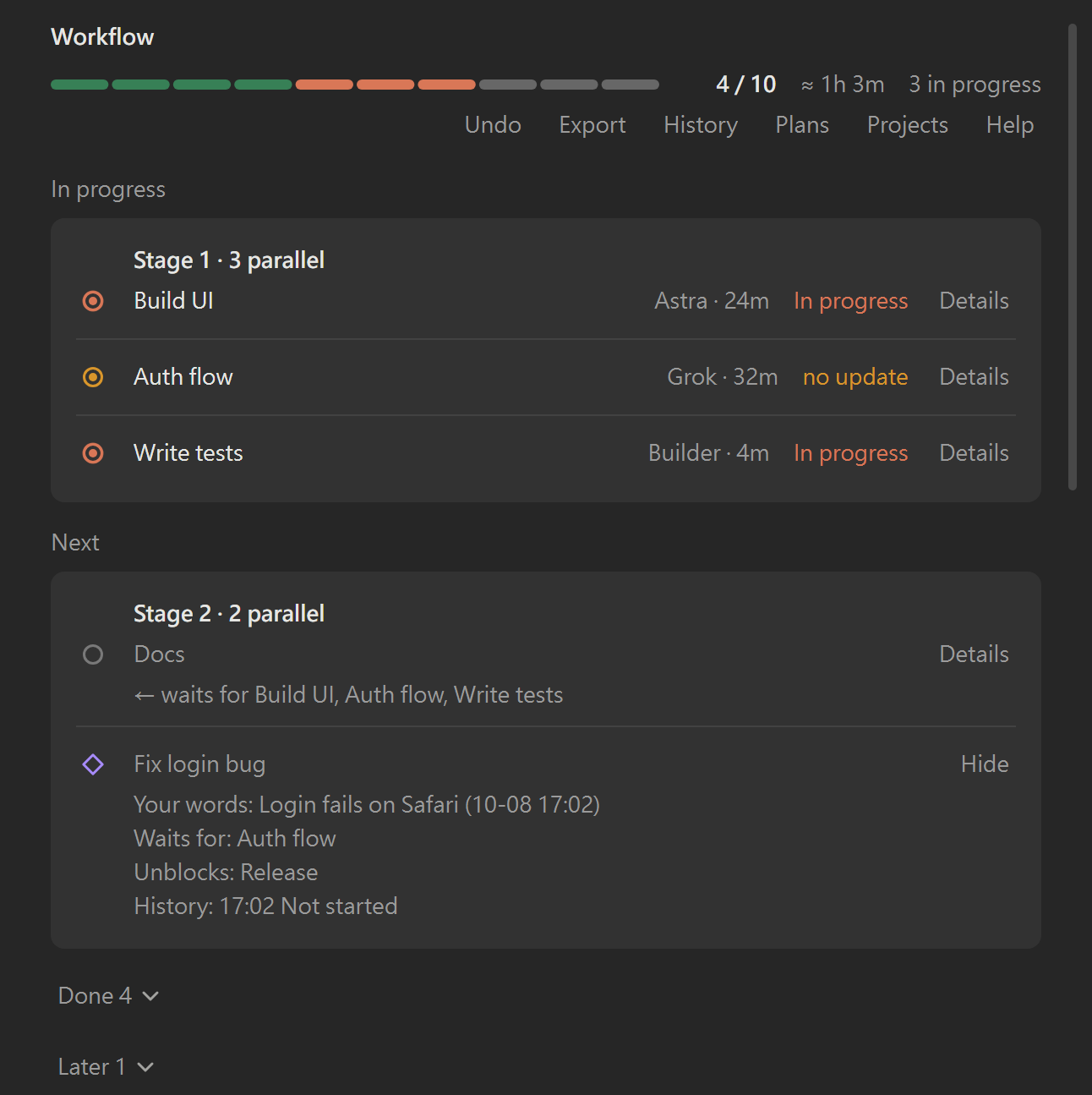Expand the Later 1 section
Screen dimensions: 1092x1095
[106, 1067]
